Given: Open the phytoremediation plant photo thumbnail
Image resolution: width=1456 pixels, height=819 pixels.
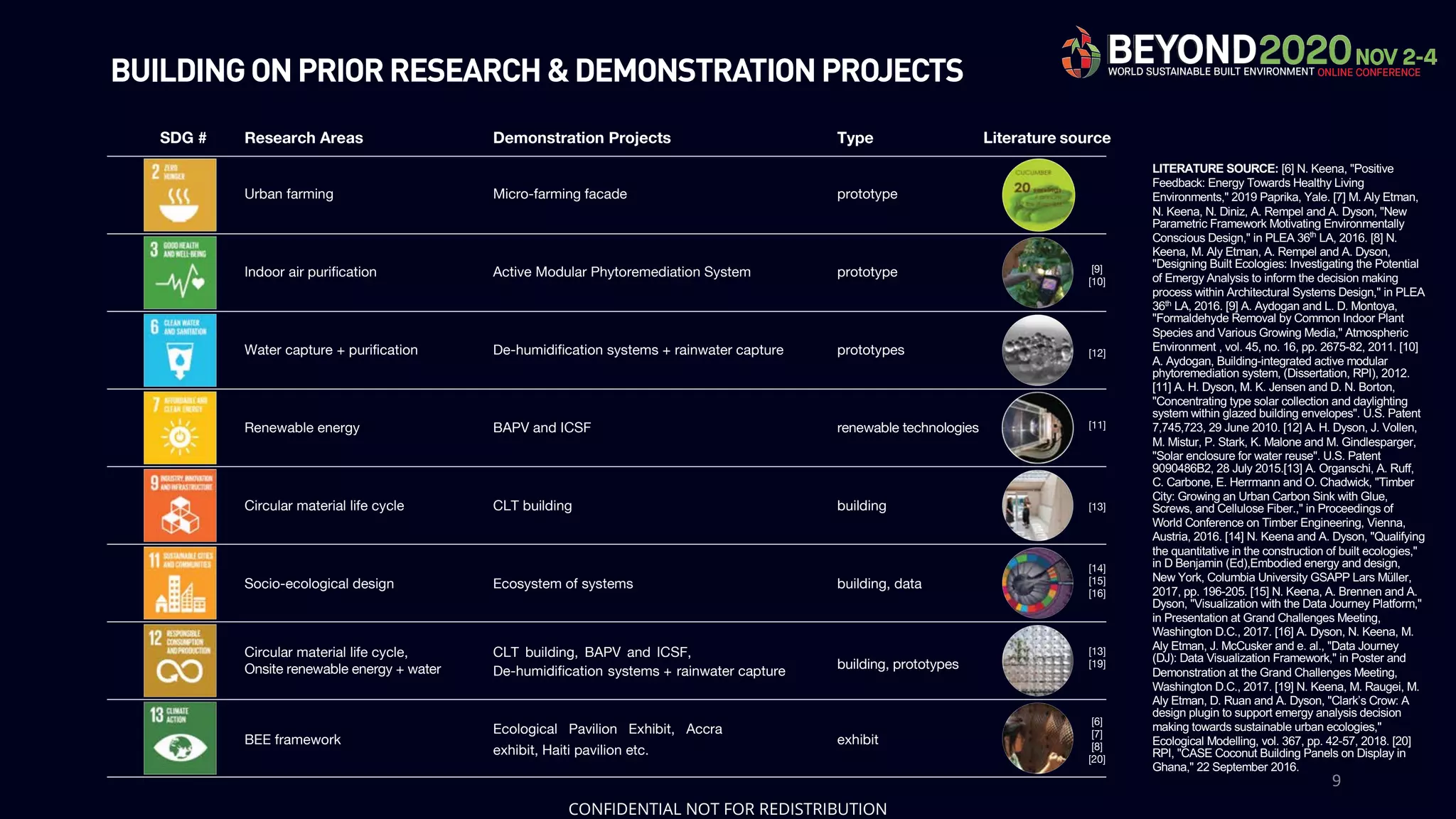Looking at the screenshot, I should [1038, 273].
